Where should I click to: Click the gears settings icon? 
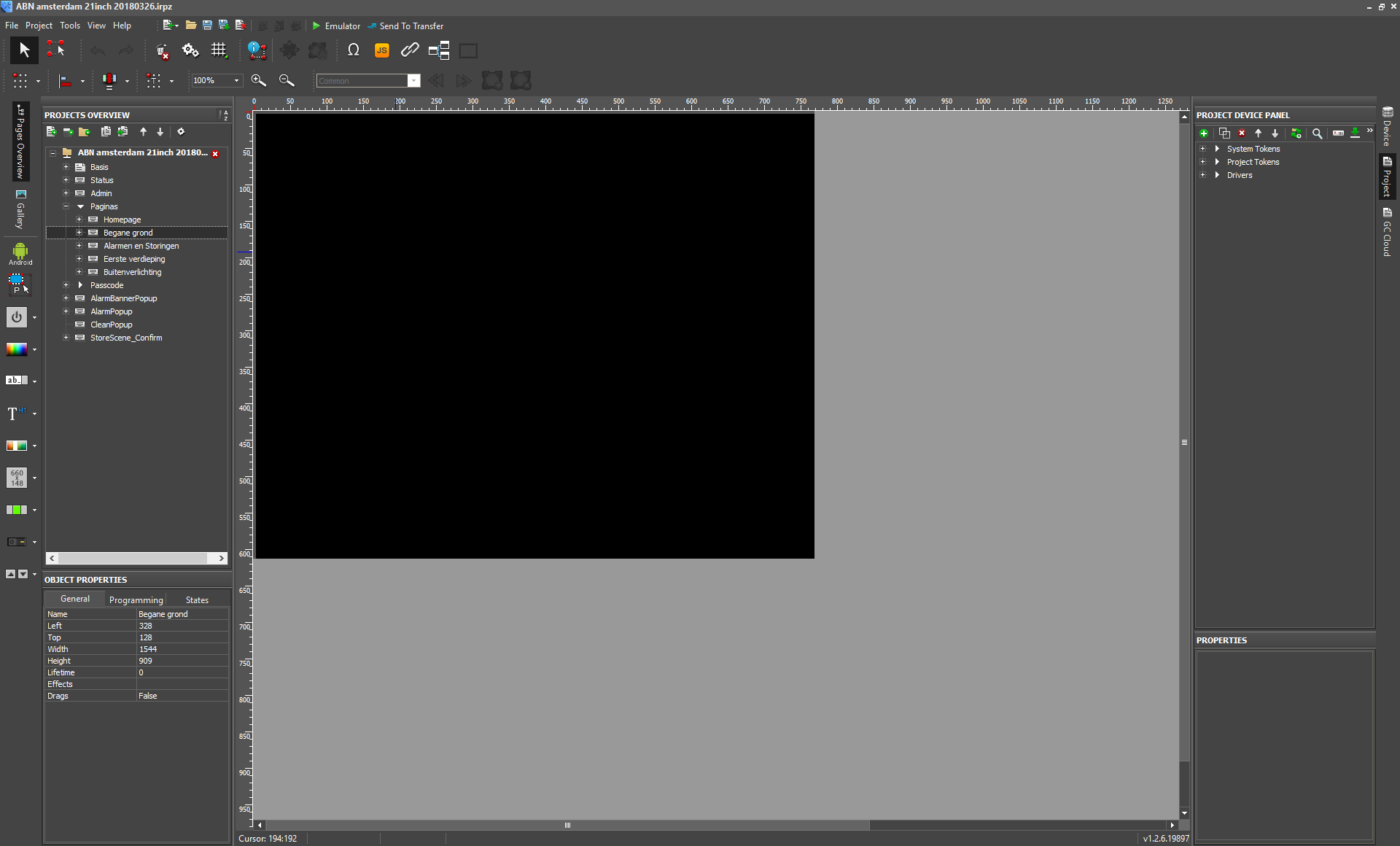[x=190, y=50]
